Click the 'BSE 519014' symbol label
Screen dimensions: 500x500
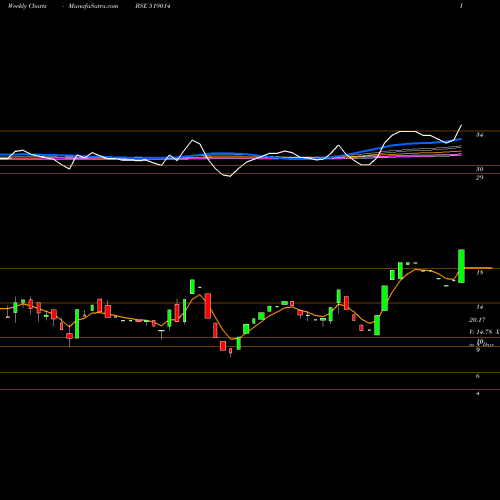[x=153, y=6]
